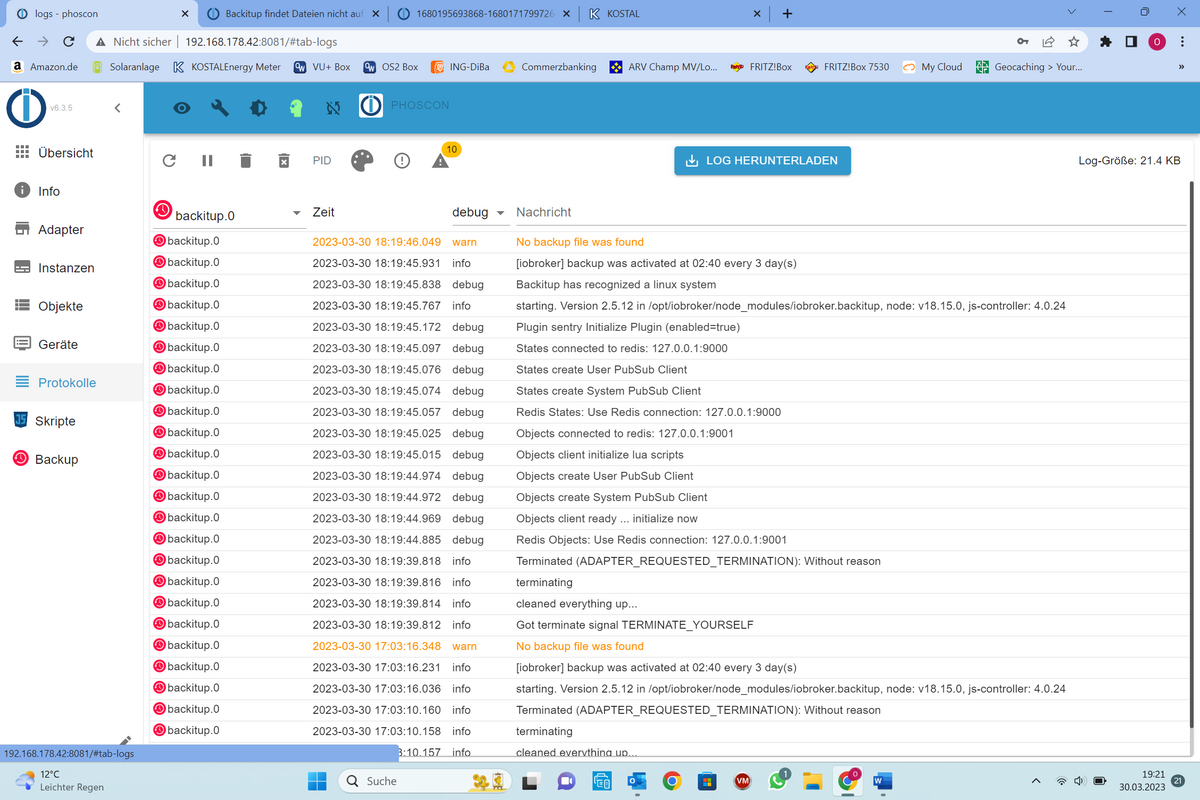Click the sync-disabled arrows icon in header
Screen dimensions: 1200x800
334,108
